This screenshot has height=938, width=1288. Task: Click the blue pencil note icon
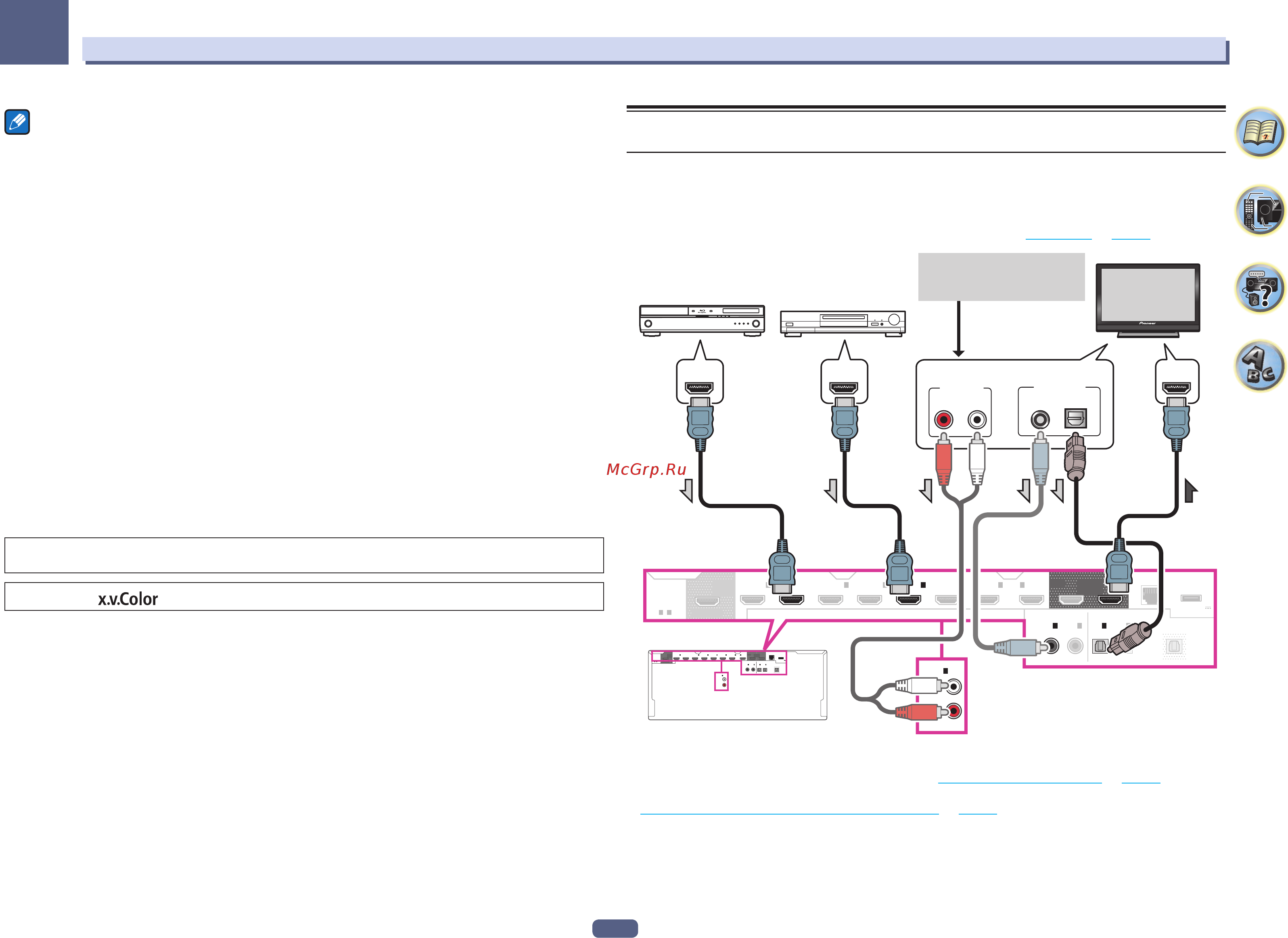tap(17, 122)
